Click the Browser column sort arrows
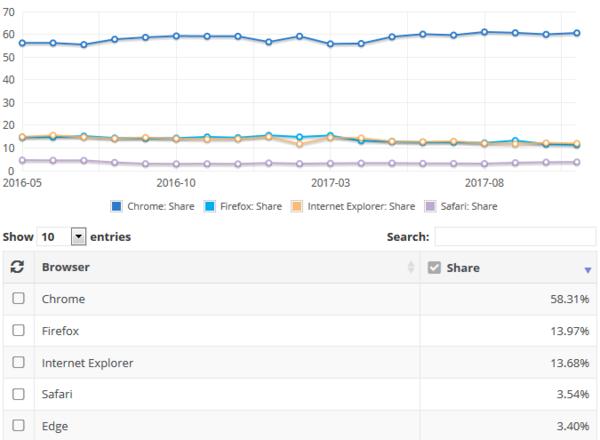This screenshot has height=440, width=600. point(411,267)
